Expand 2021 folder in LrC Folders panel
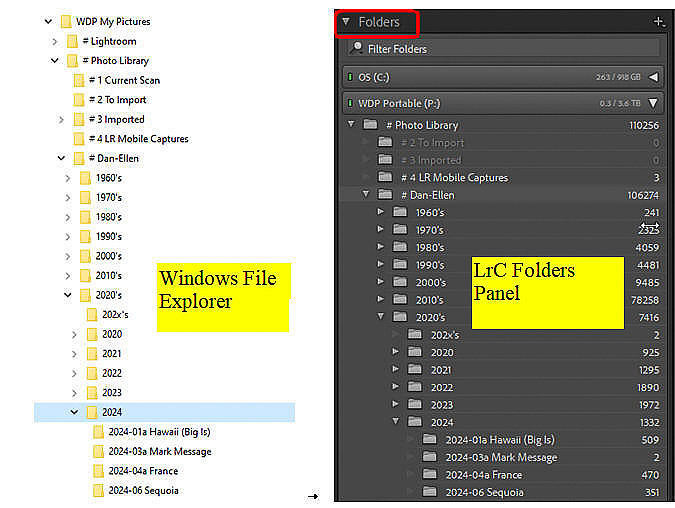This screenshot has height=508, width=675. click(x=395, y=369)
